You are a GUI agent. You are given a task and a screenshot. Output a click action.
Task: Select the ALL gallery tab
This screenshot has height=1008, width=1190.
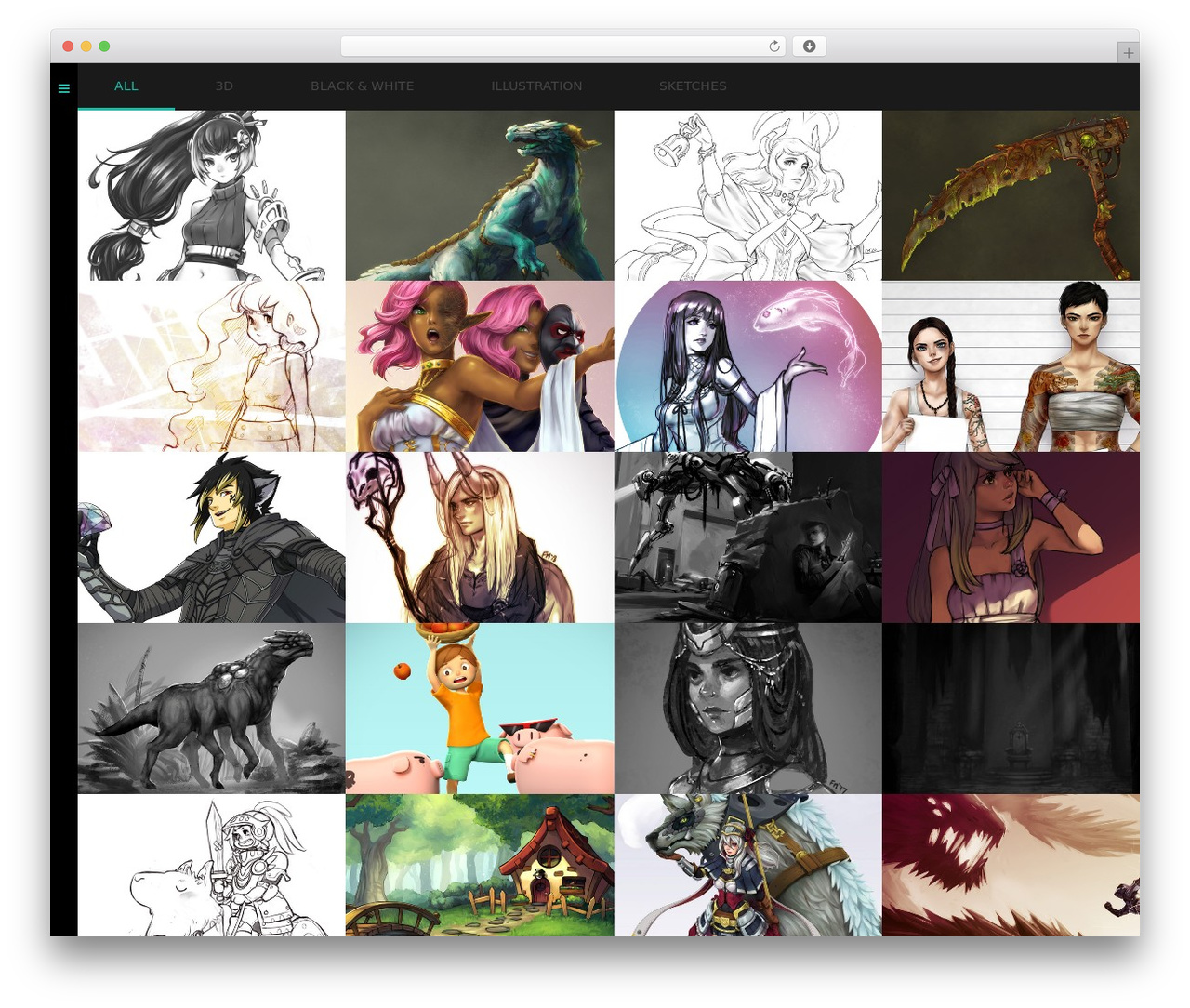(126, 86)
